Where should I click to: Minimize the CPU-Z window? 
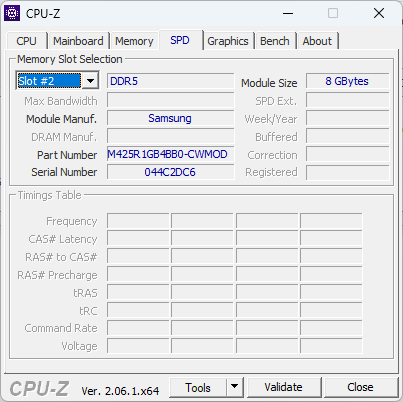pos(288,13)
